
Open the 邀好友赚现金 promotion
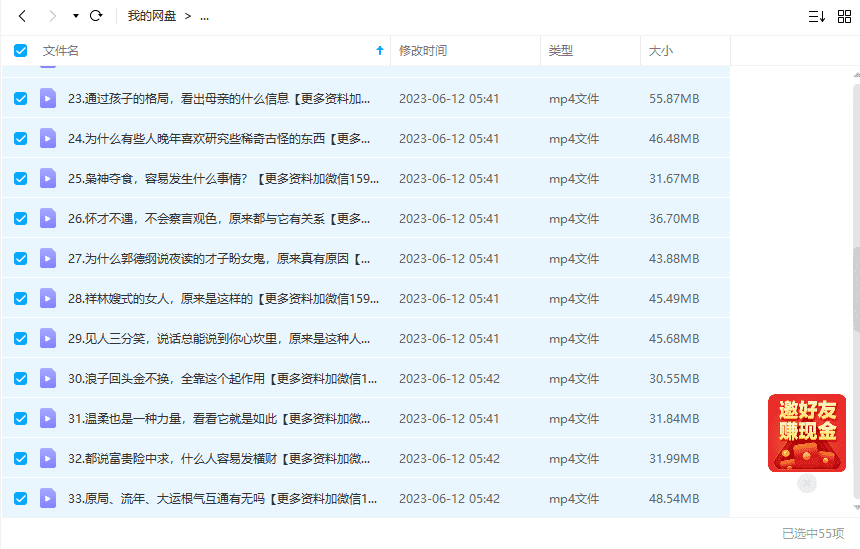pos(806,432)
